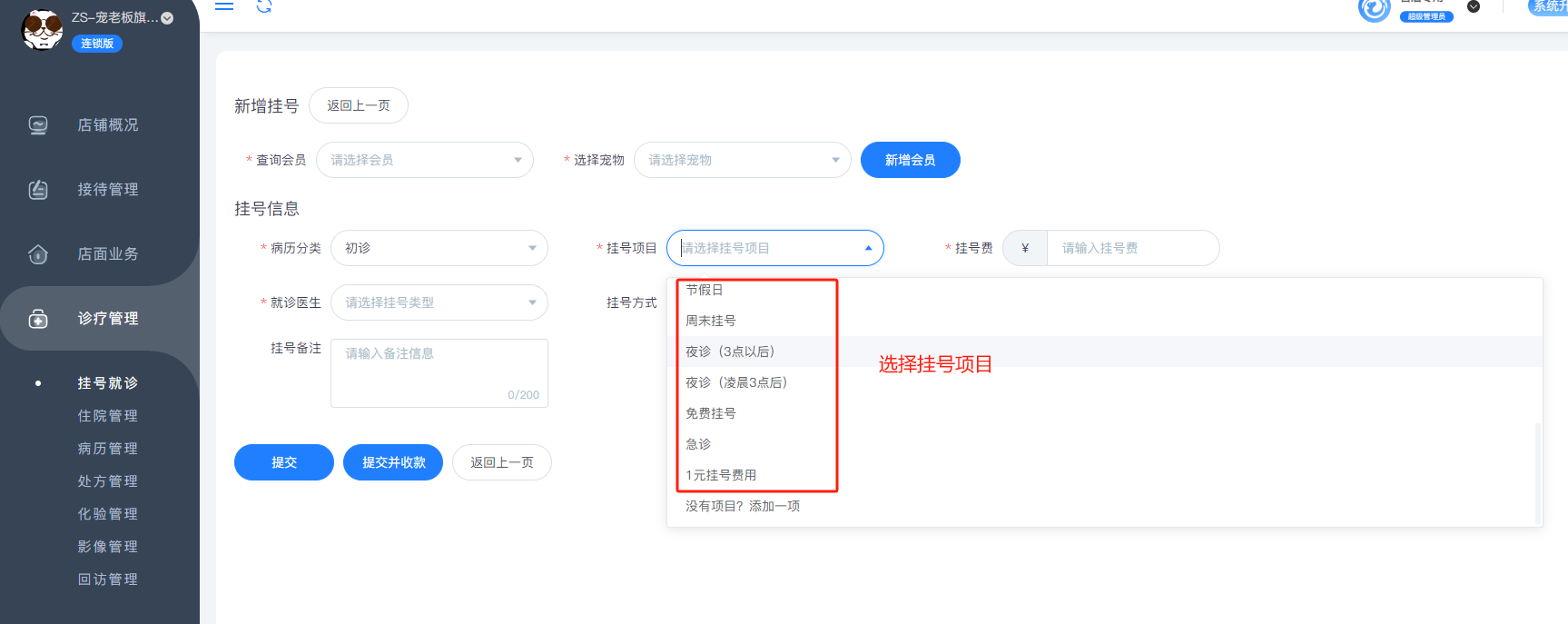Click 没有项目？添加一项 link

[742, 506]
